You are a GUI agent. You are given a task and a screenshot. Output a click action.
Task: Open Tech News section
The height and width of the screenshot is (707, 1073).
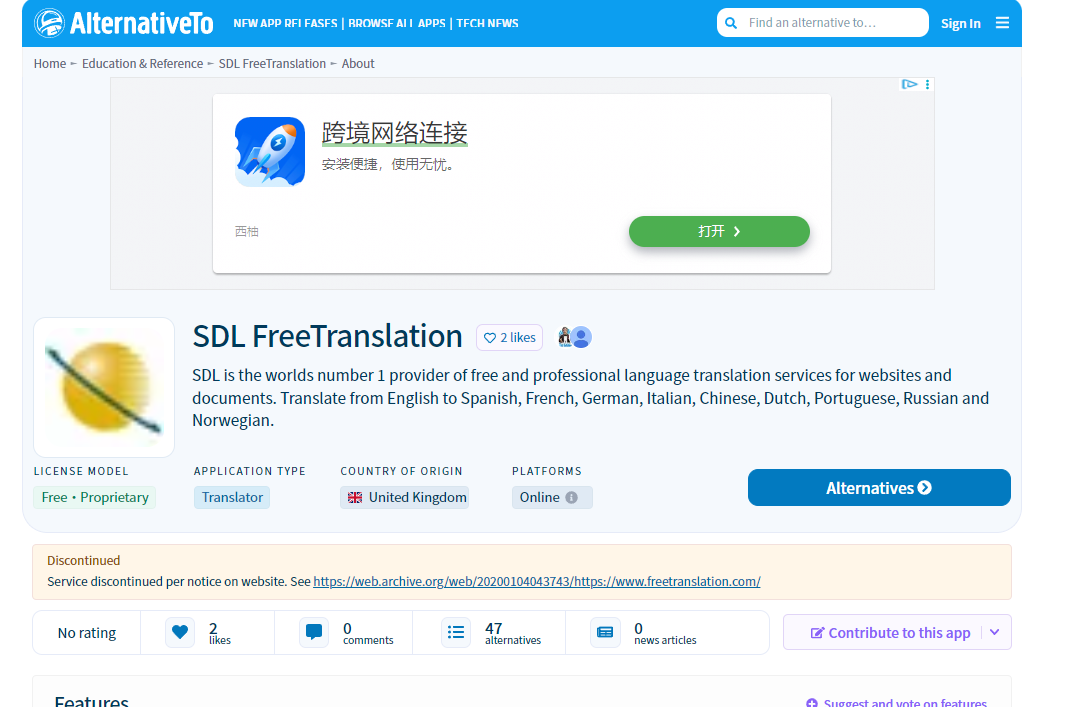487,23
